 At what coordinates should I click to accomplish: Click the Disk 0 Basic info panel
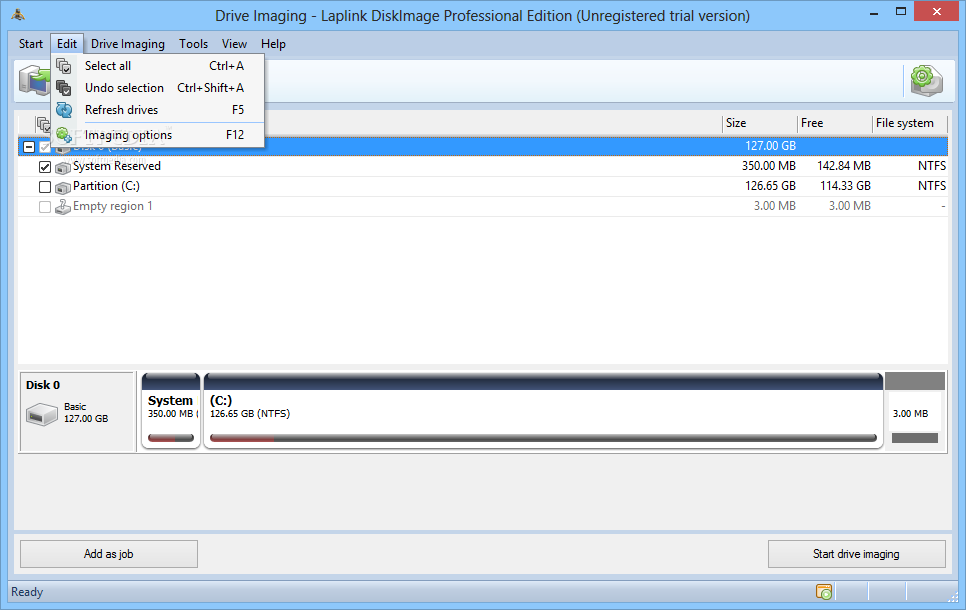pyautogui.click(x=77, y=412)
